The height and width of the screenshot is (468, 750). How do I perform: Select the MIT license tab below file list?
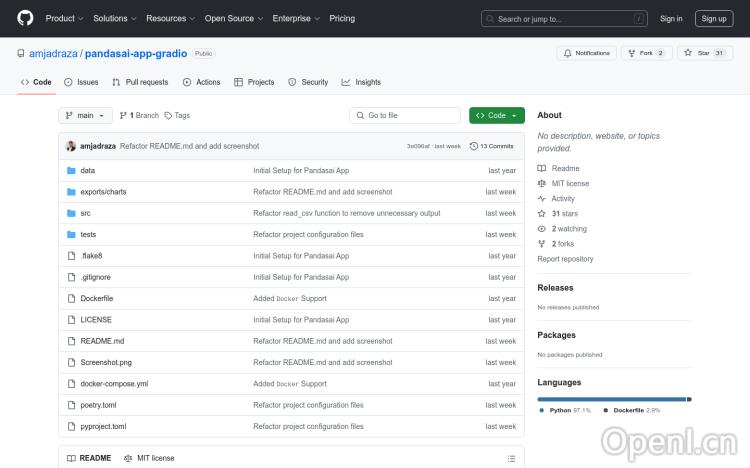149,458
